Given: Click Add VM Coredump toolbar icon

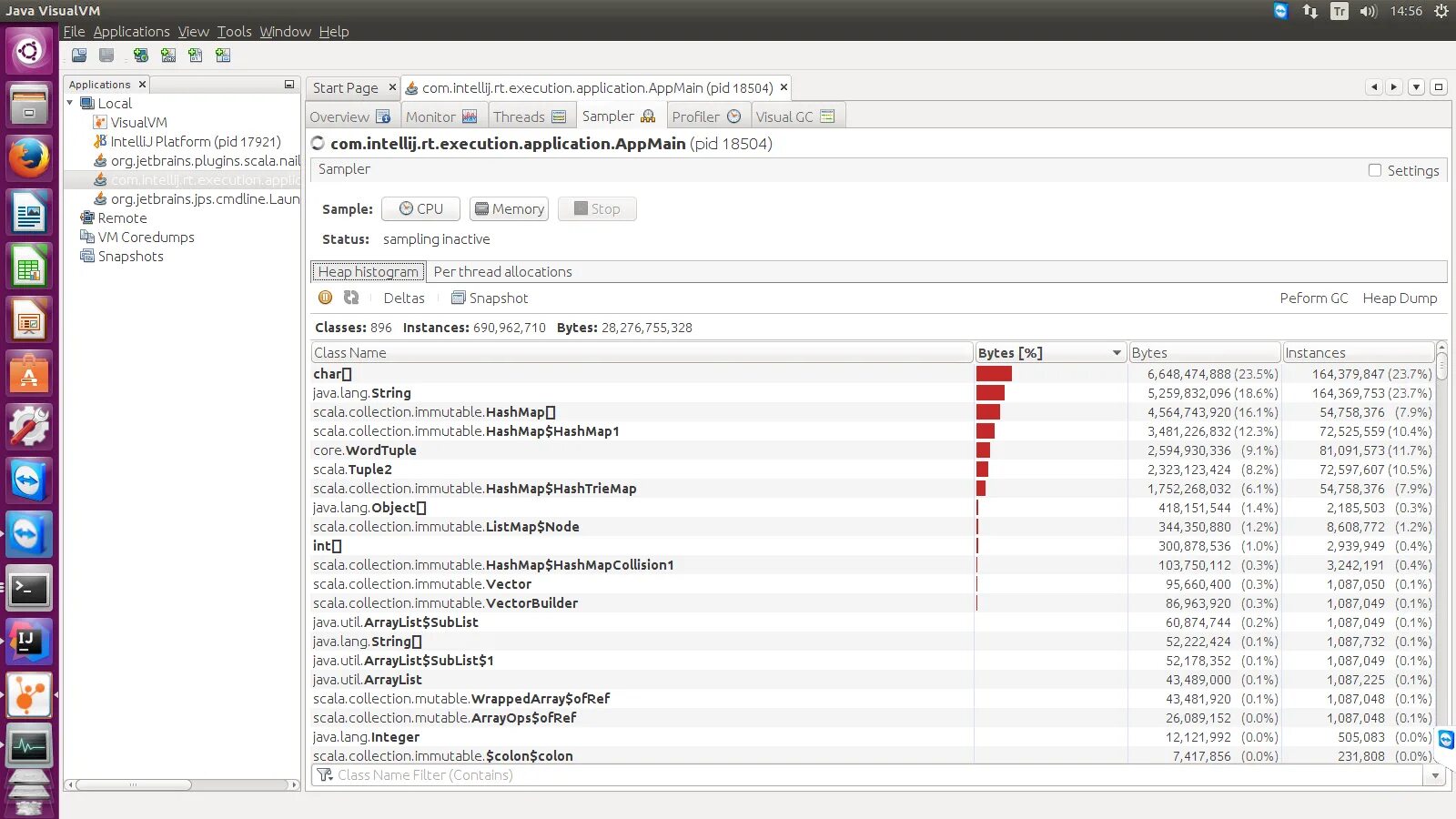Looking at the screenshot, I should [196, 56].
